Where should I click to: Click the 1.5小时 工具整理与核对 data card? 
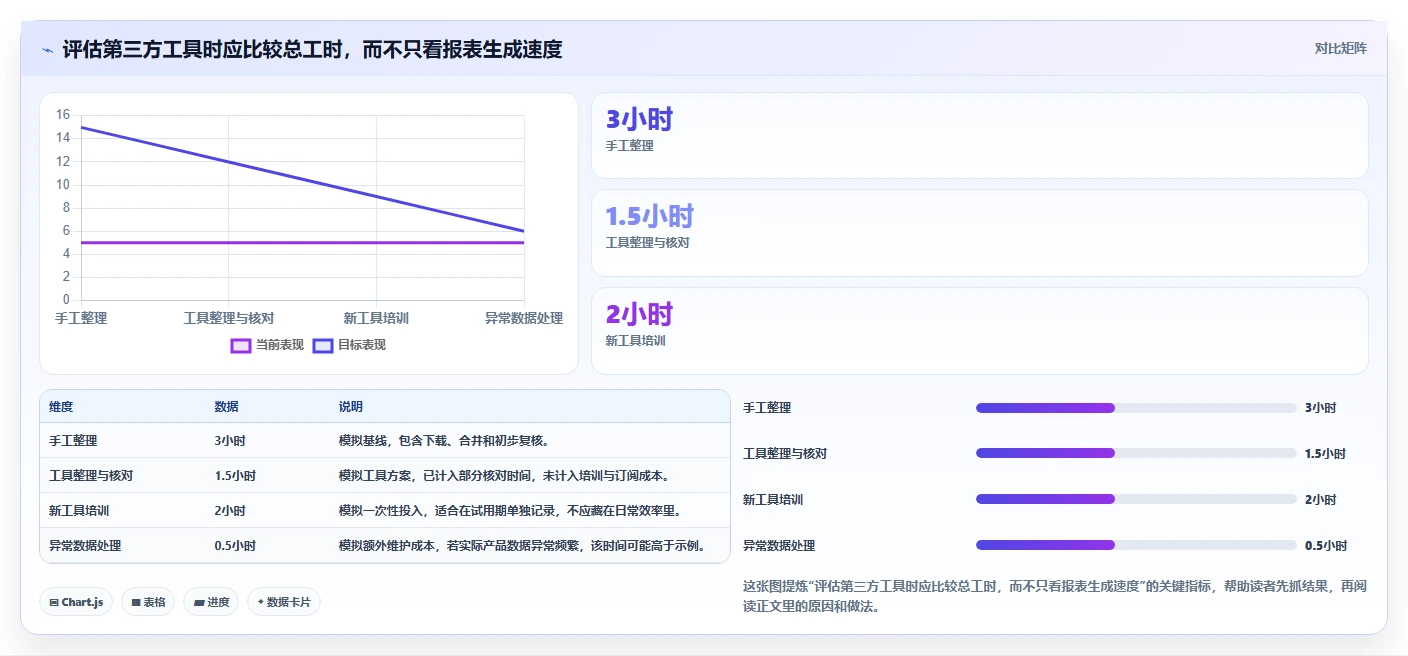coord(979,233)
